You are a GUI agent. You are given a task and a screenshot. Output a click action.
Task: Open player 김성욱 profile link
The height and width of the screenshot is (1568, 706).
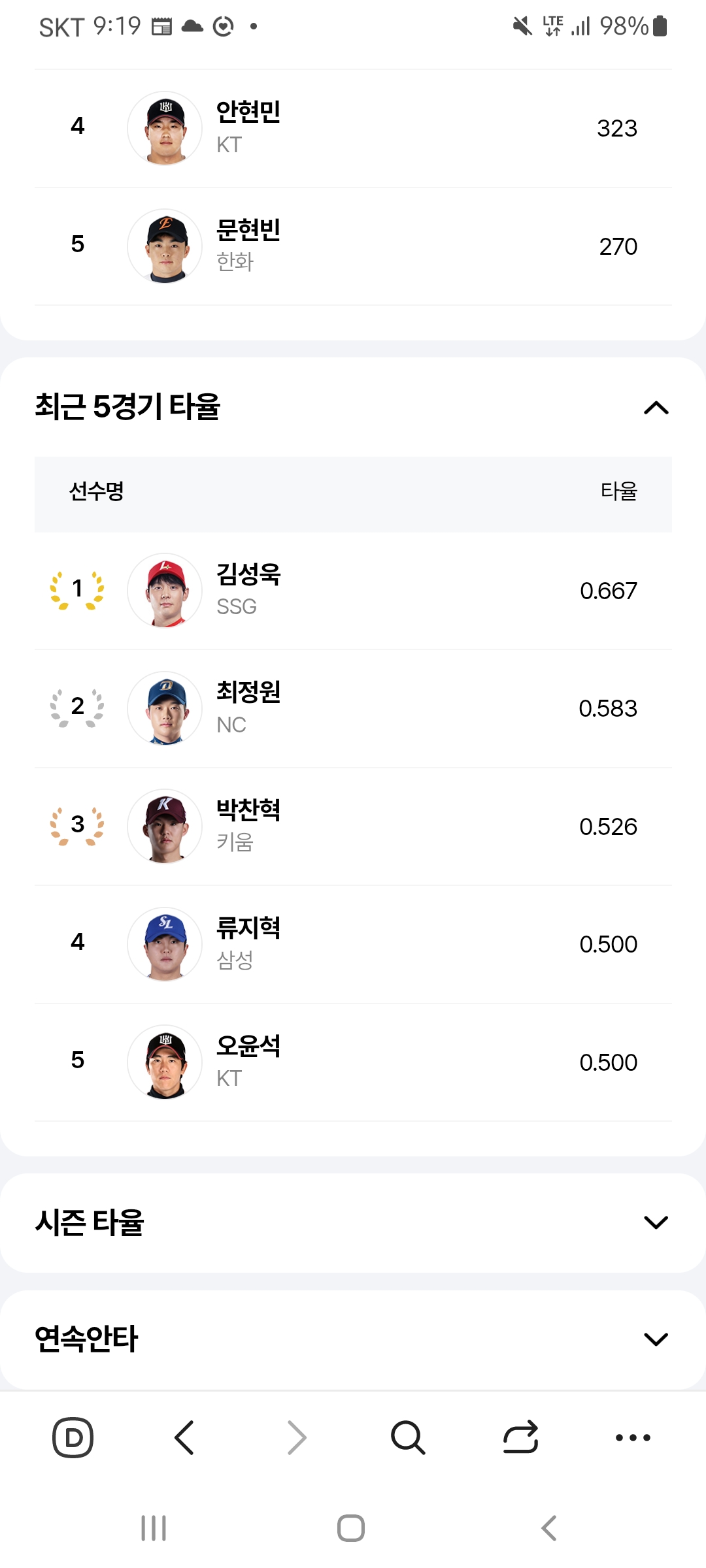(x=248, y=575)
